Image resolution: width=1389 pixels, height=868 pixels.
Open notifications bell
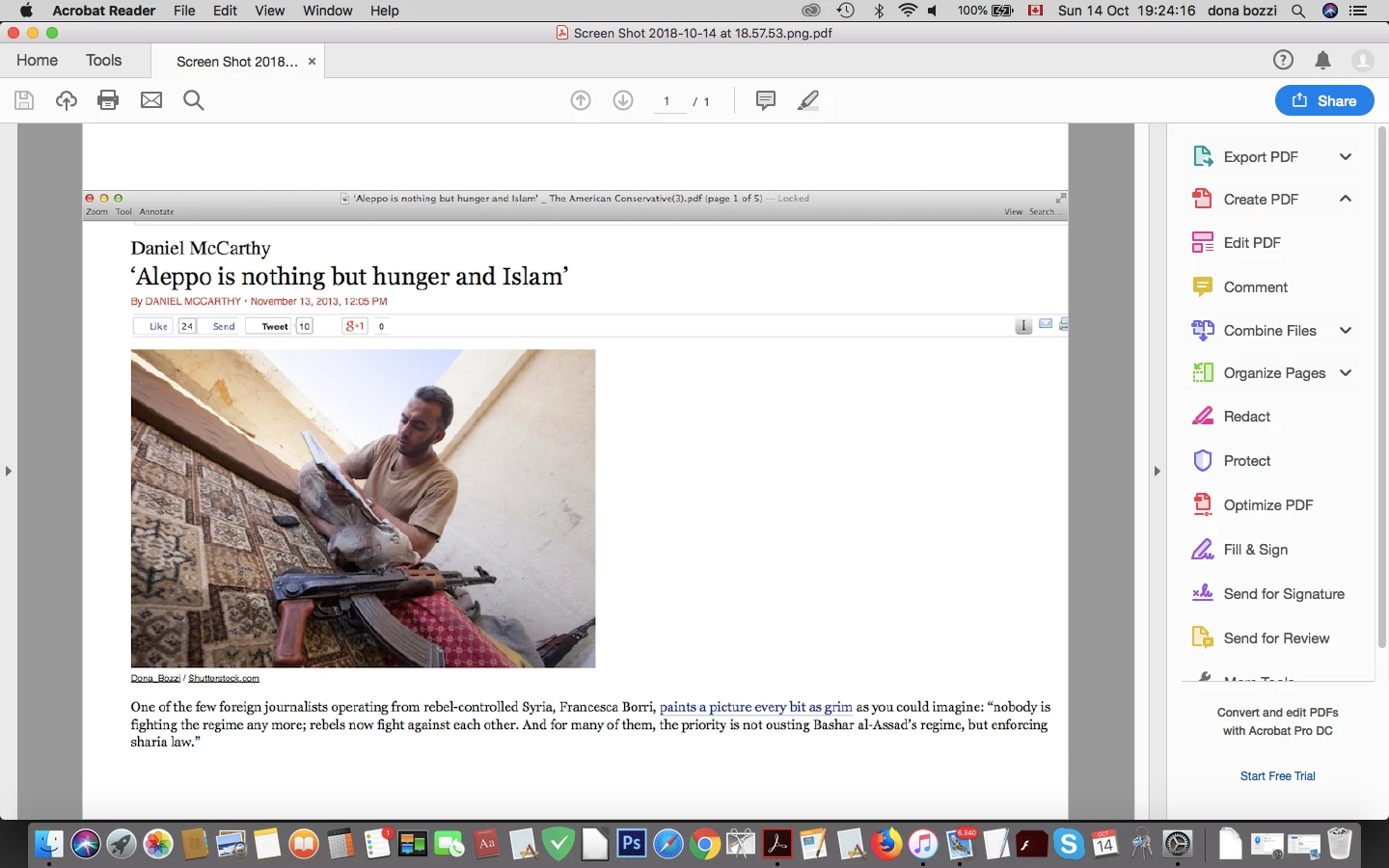point(1323,60)
